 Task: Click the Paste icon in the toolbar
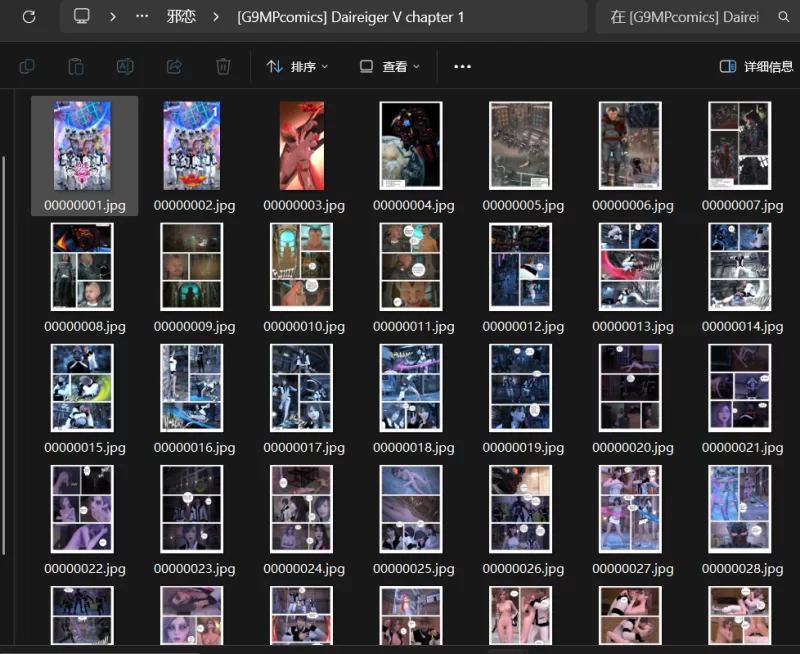tap(76, 66)
